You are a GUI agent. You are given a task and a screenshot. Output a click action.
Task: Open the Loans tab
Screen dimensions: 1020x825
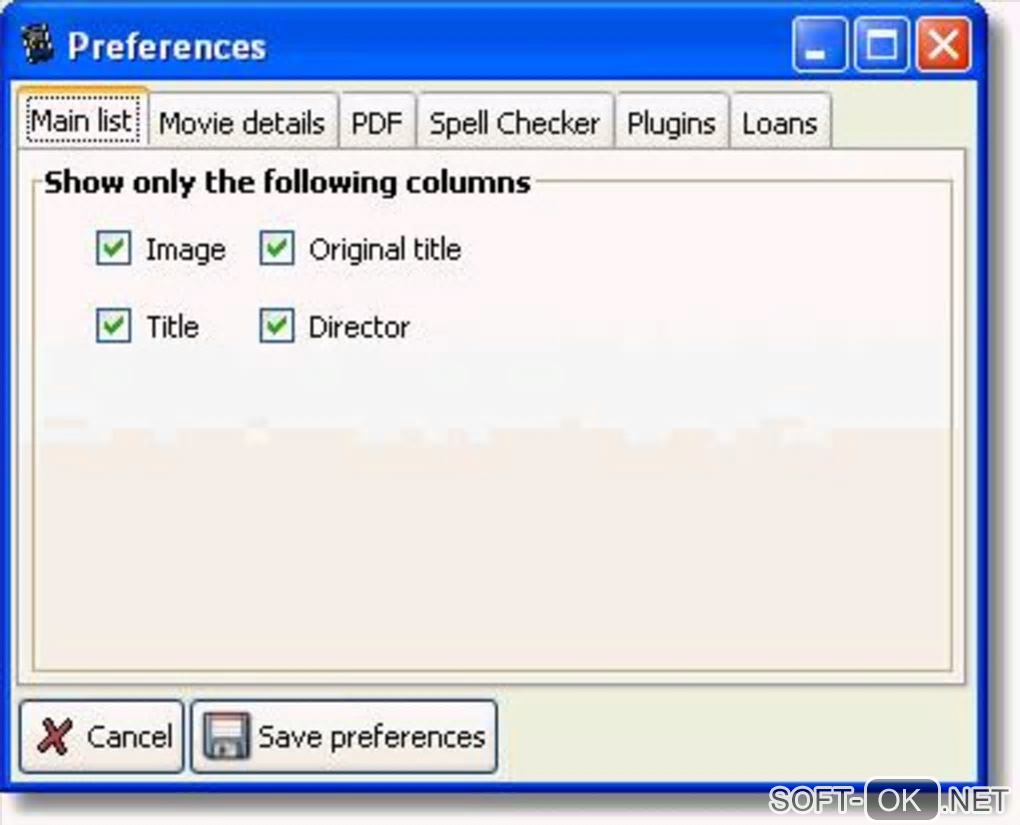coord(779,123)
